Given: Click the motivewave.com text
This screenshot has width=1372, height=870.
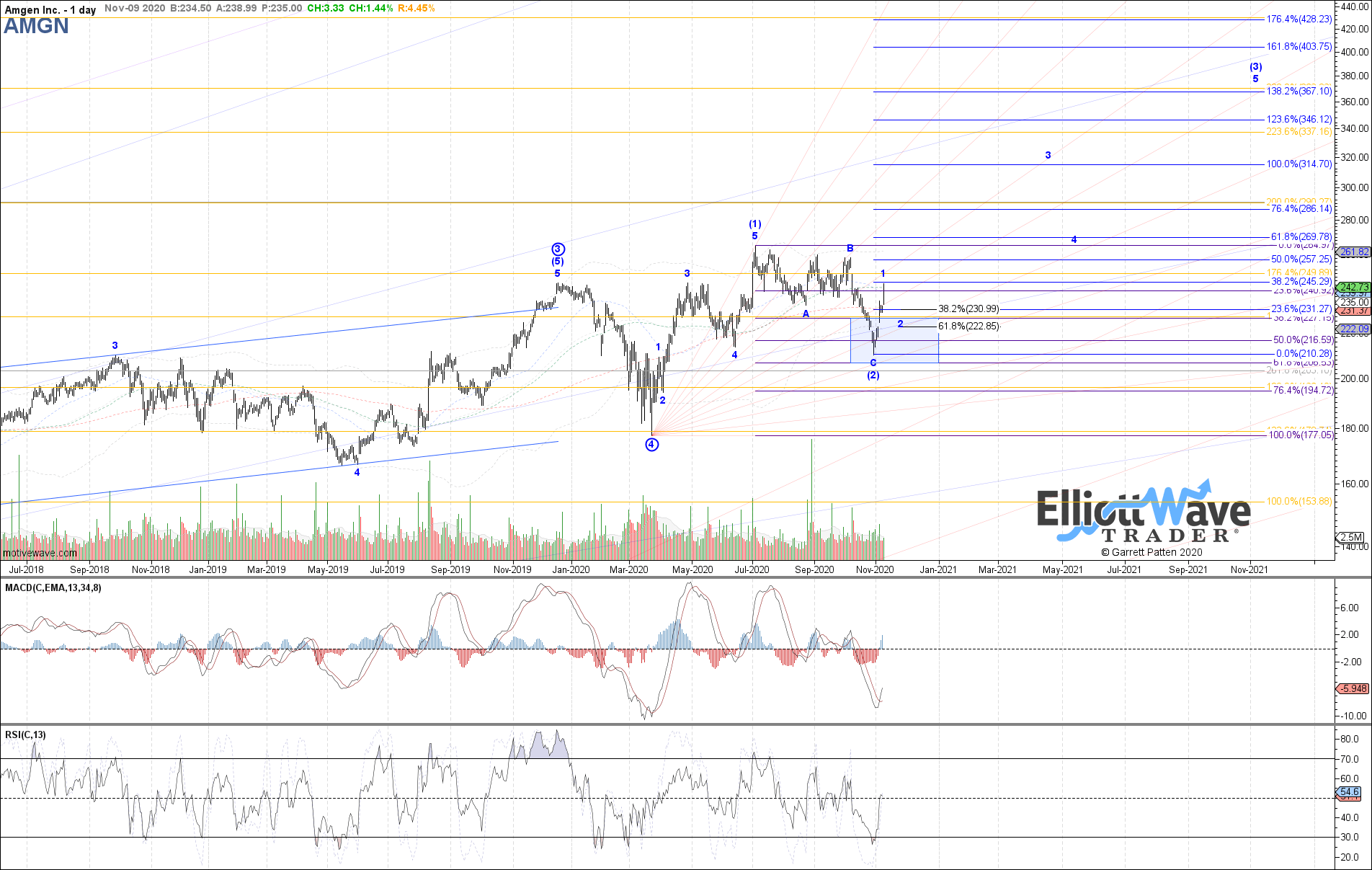Looking at the screenshot, I should 40,553.
